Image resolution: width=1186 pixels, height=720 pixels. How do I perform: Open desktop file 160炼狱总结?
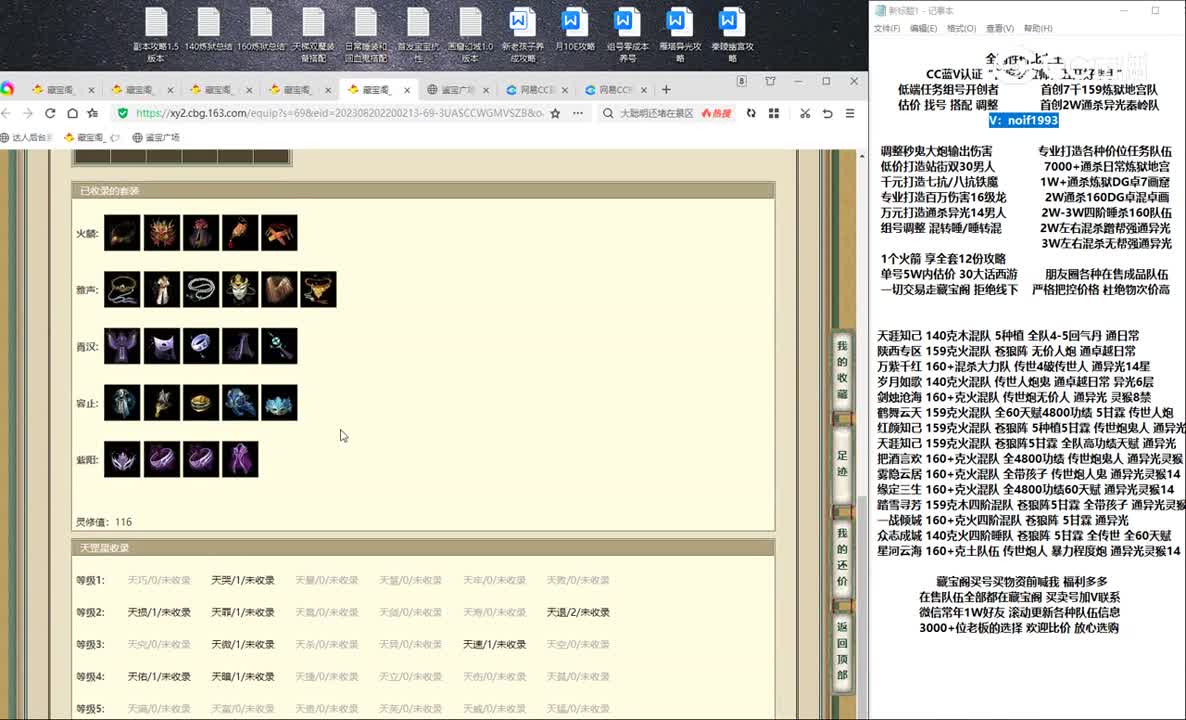261,29
